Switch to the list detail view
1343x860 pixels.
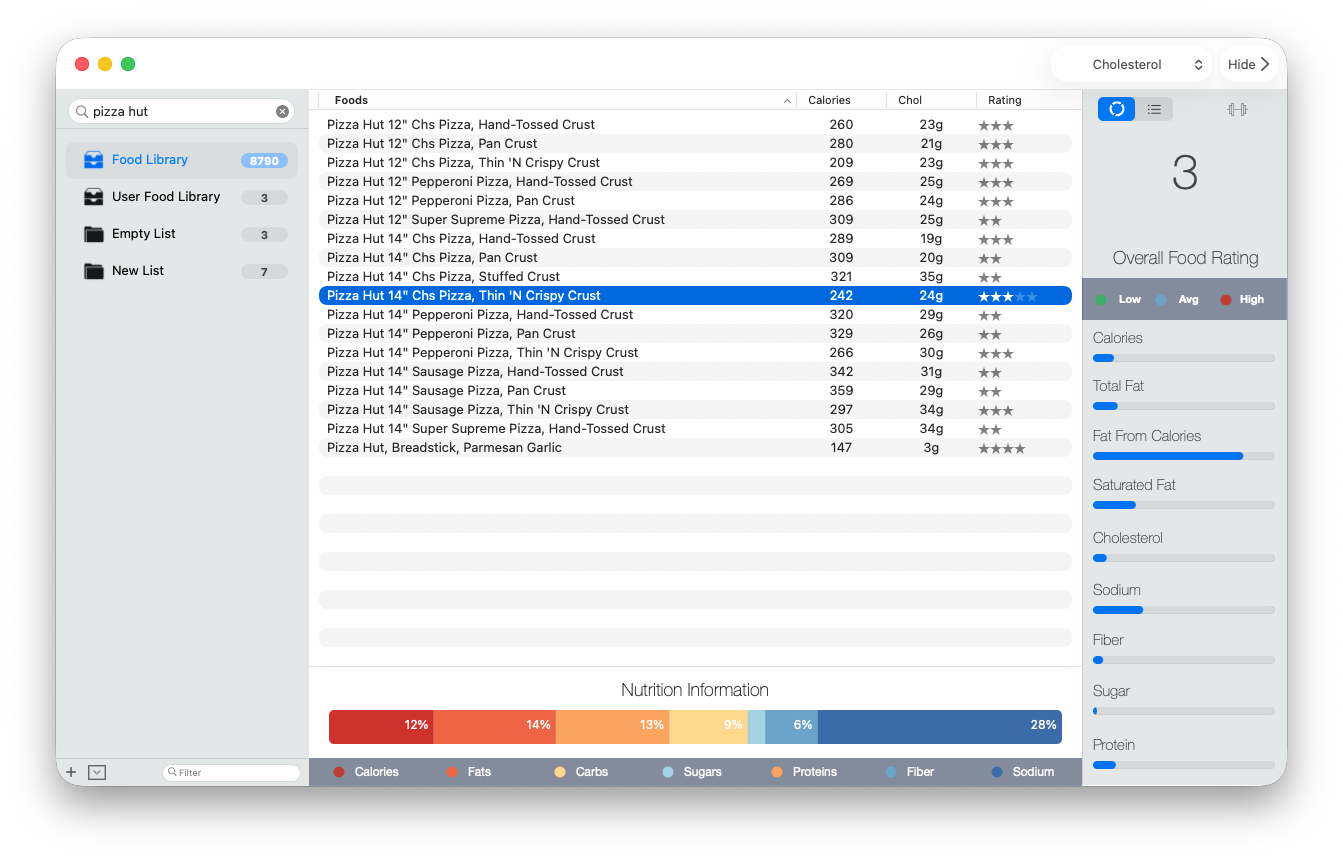click(1154, 109)
